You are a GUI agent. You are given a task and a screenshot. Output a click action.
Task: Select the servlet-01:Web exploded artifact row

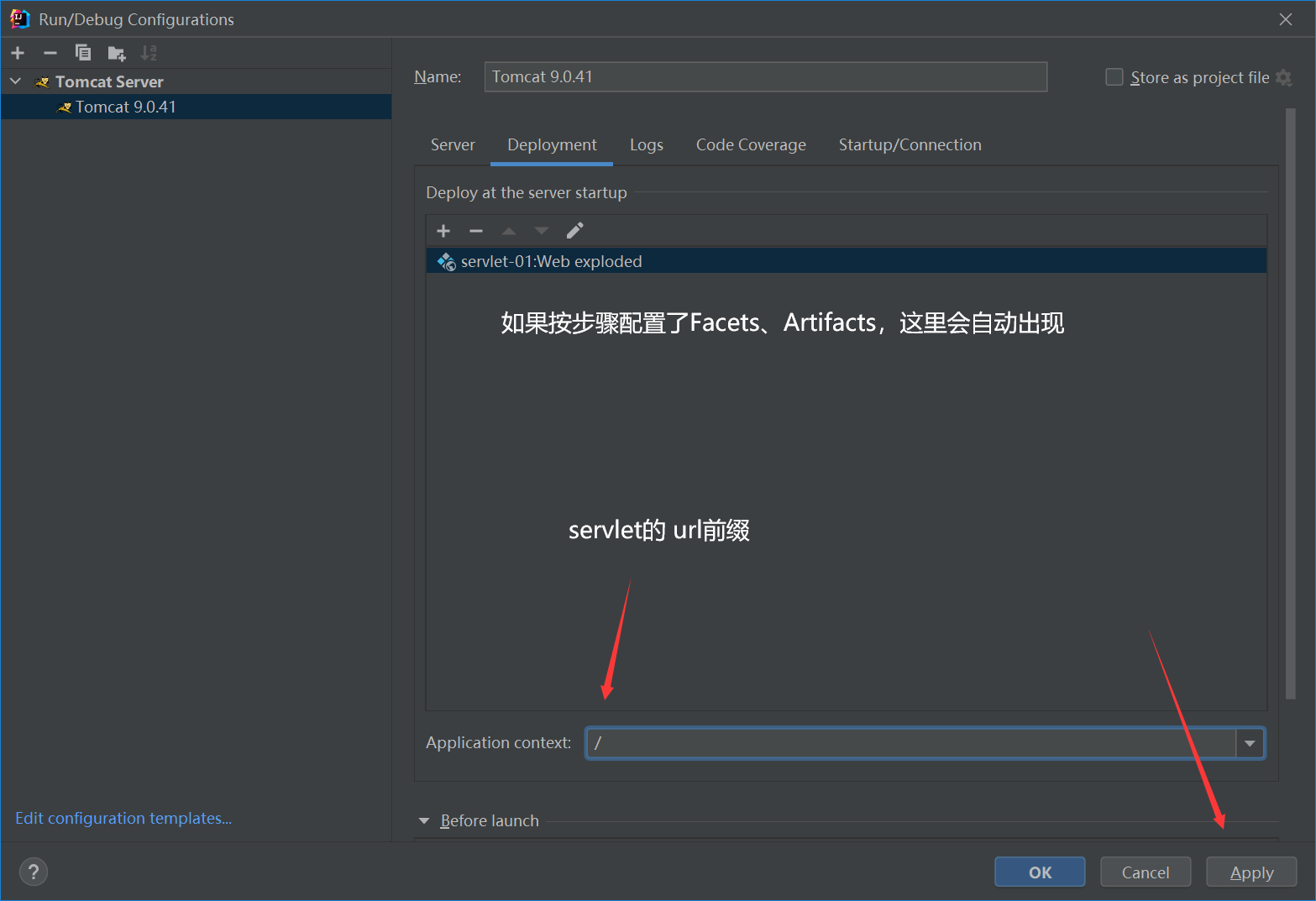[847, 261]
